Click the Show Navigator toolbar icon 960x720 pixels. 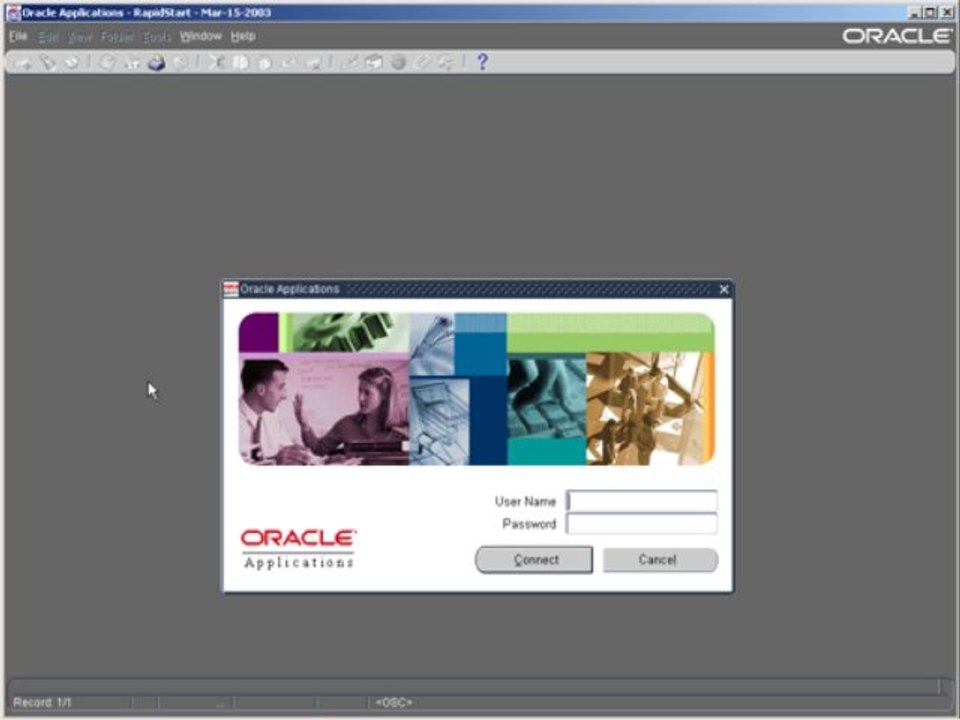coord(72,63)
